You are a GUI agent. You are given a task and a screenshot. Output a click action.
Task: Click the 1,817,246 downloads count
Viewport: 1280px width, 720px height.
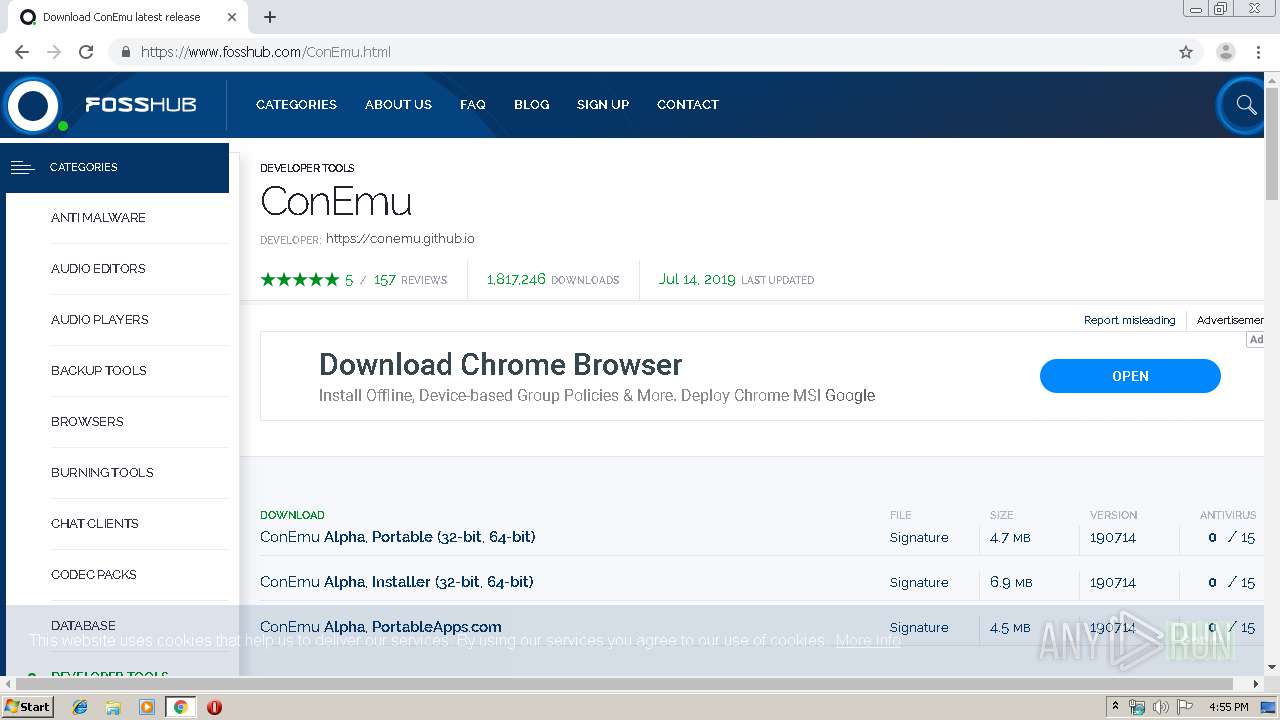(x=516, y=280)
